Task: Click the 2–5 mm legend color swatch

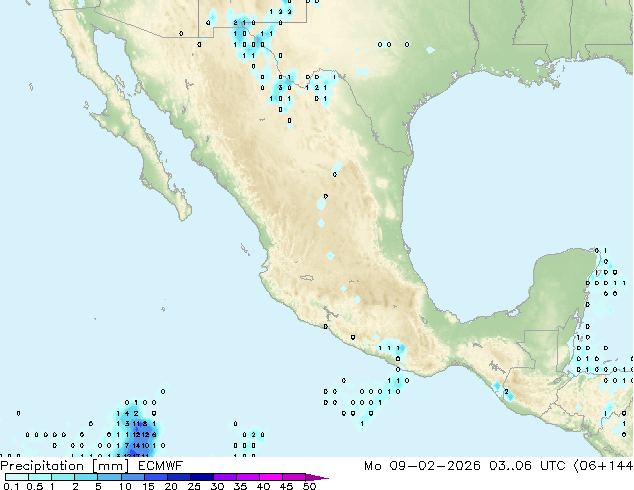Action: click(86, 477)
